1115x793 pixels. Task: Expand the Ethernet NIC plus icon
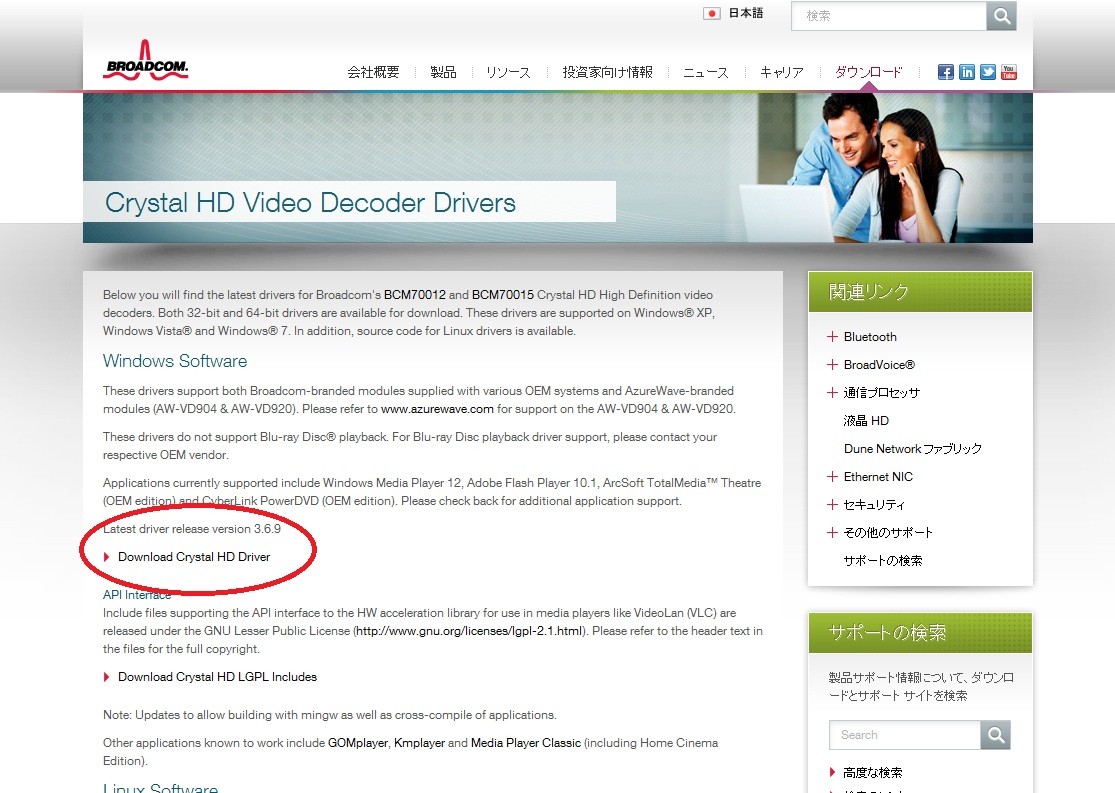pyautogui.click(x=833, y=477)
